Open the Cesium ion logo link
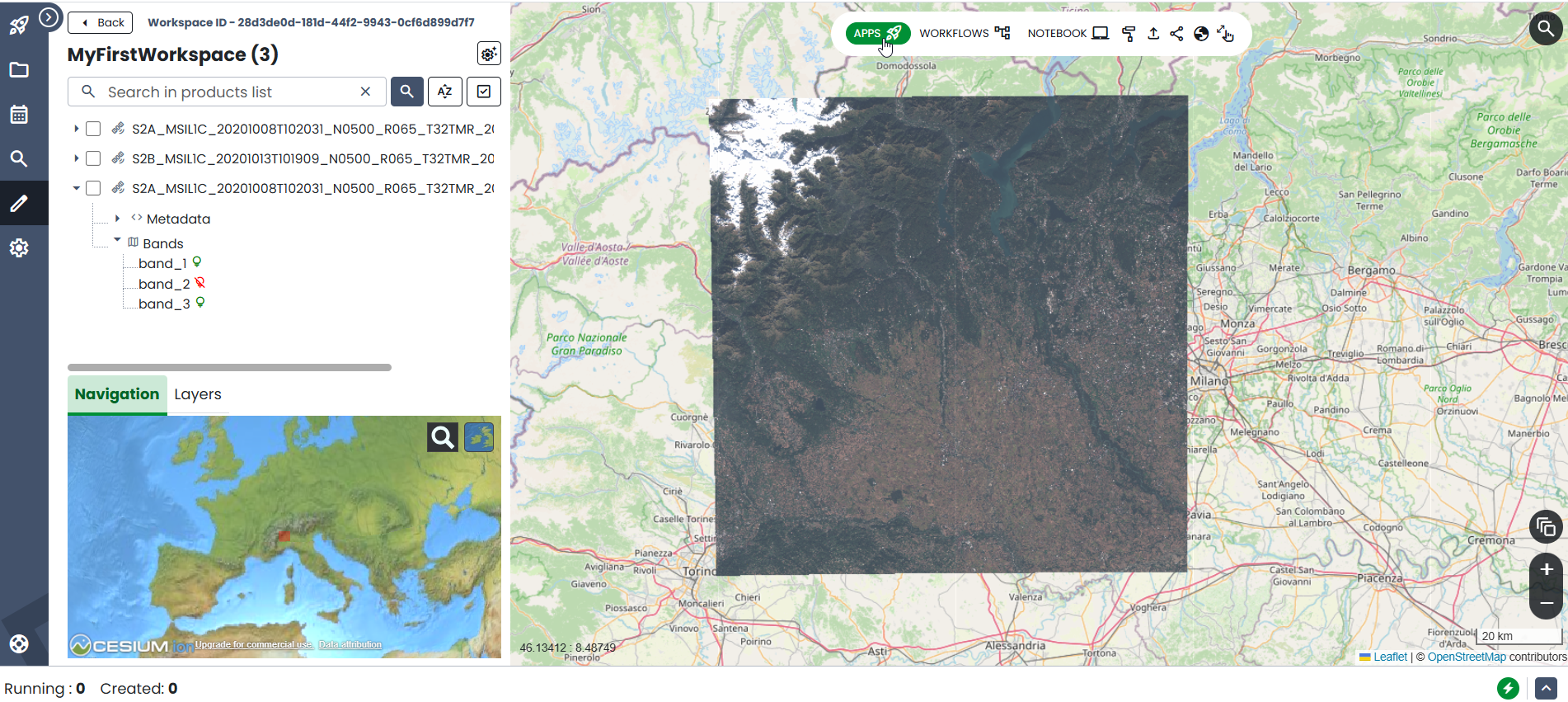 tap(132, 645)
